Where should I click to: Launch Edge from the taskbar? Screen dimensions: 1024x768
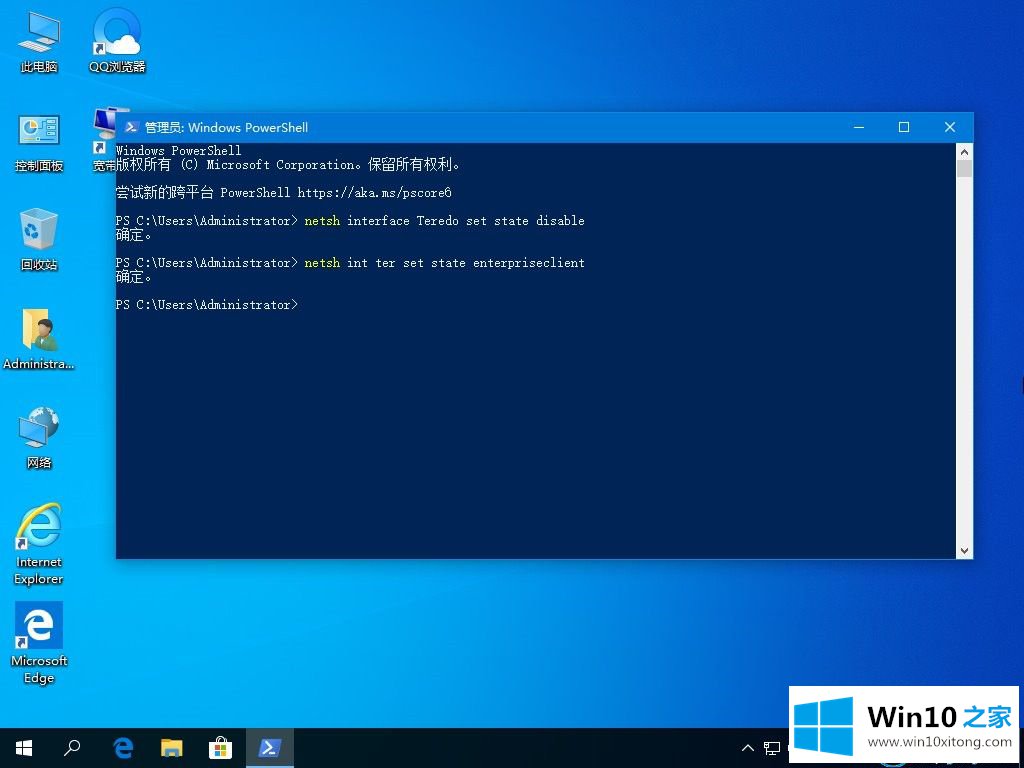pos(123,748)
